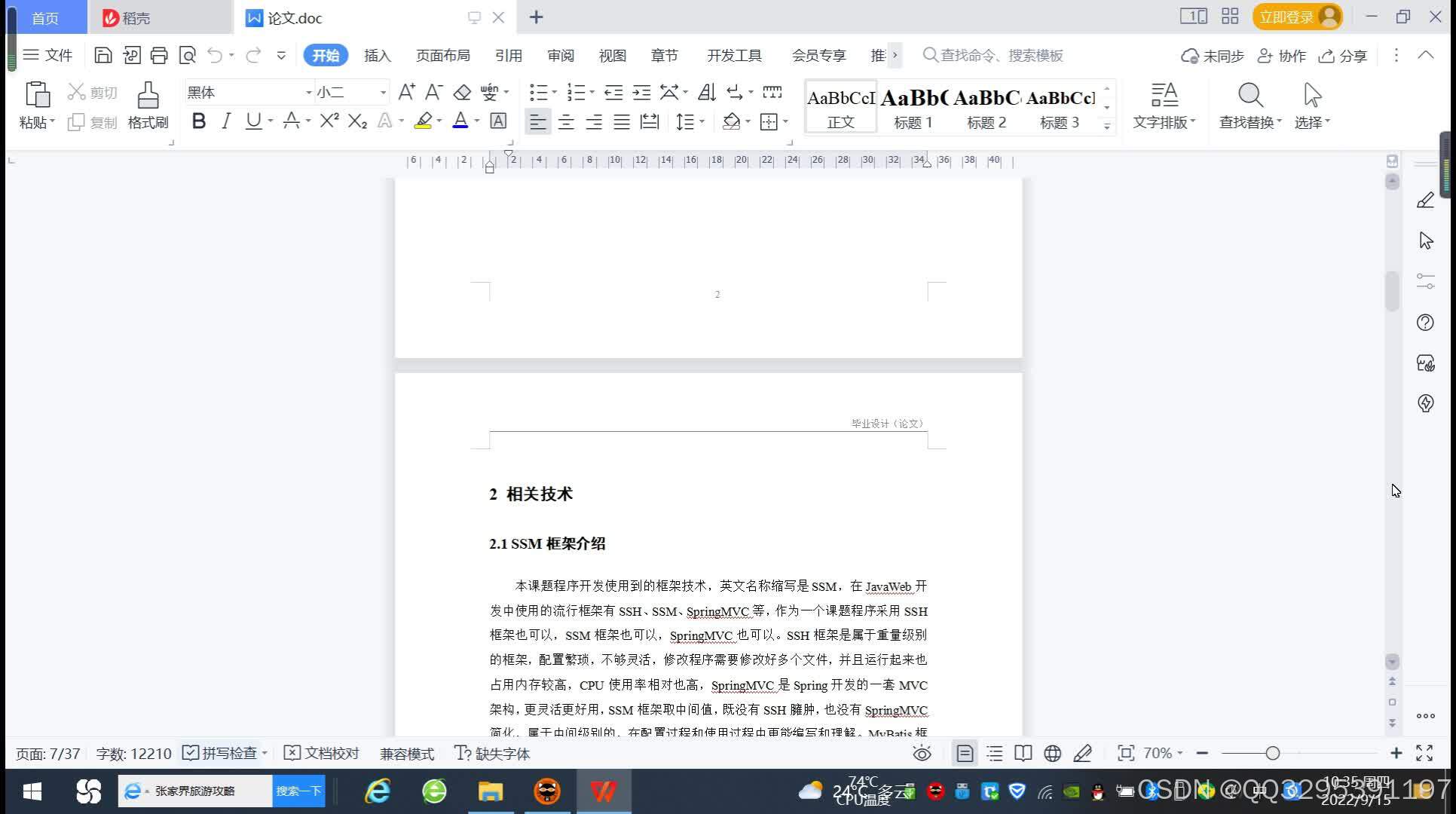
Task: Click the zoom slider handle
Action: point(1273,753)
